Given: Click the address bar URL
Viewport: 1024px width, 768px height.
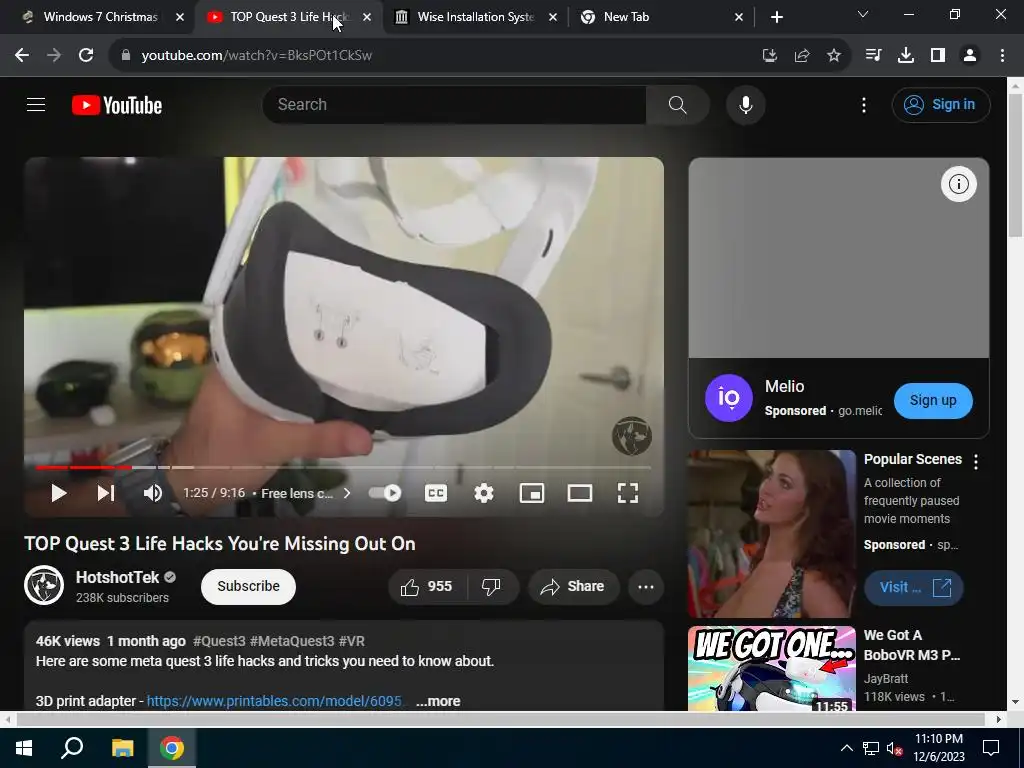Looking at the screenshot, I should (x=257, y=56).
